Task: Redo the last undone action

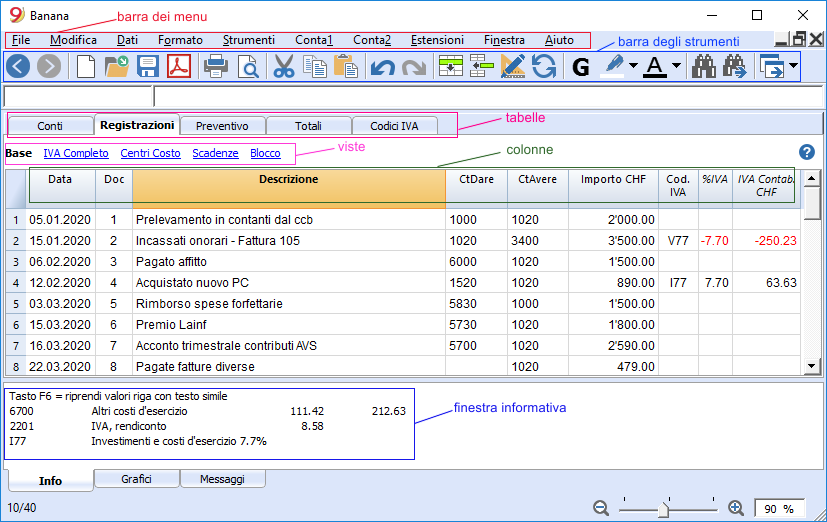Action: [414, 67]
